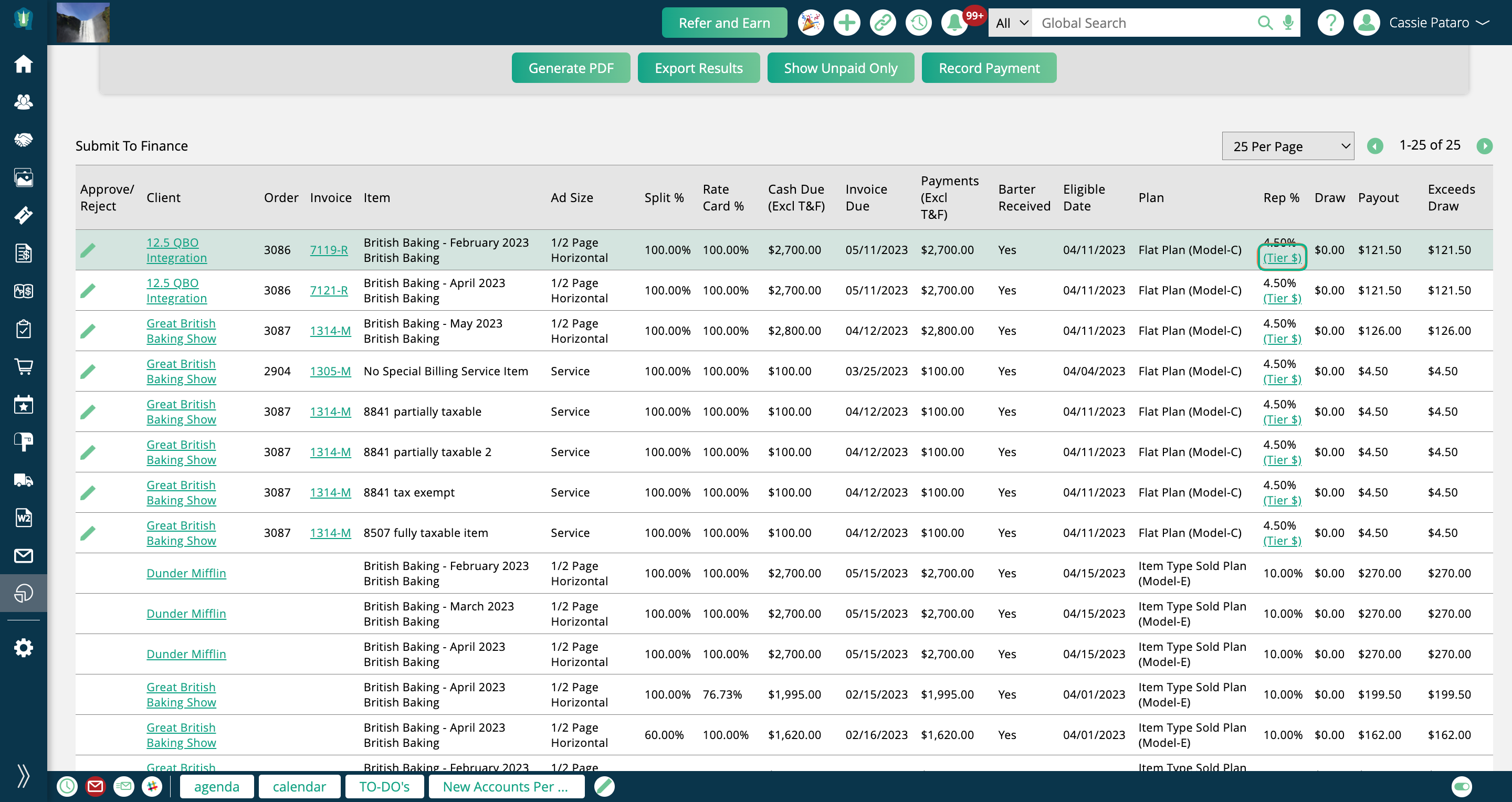
Task: Click the Eligible Date column header
Action: [x=1084, y=198]
